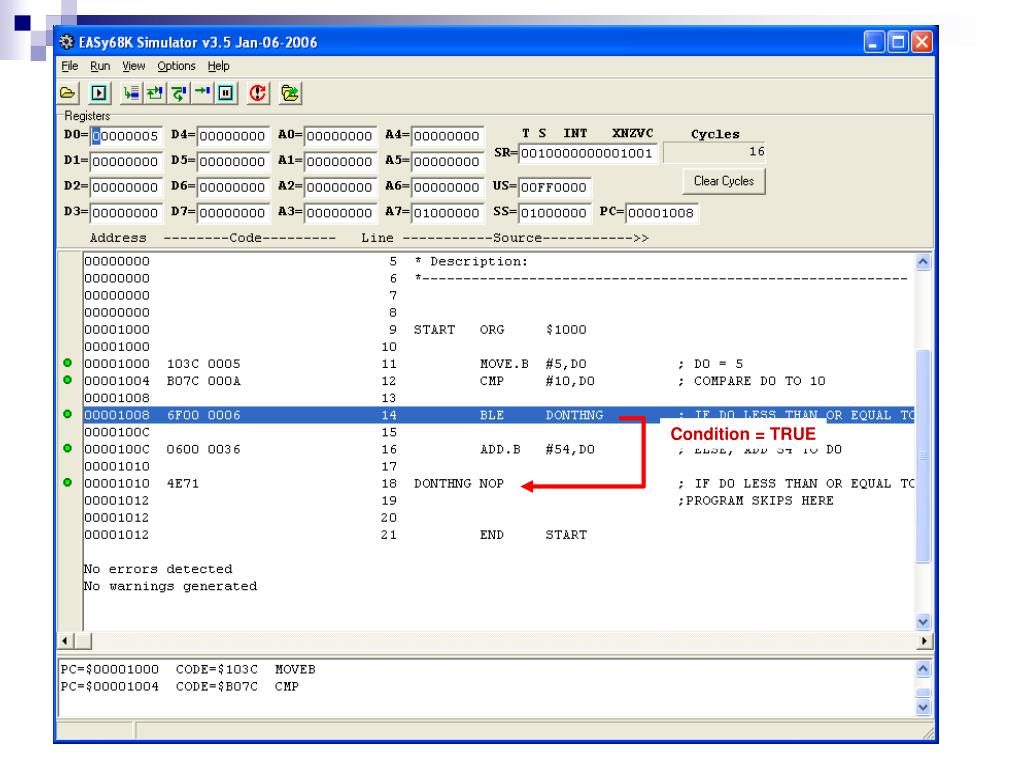Screen dimensions: 1024x768
Task: Click the START ORG $1000 line
Action: 500,330
